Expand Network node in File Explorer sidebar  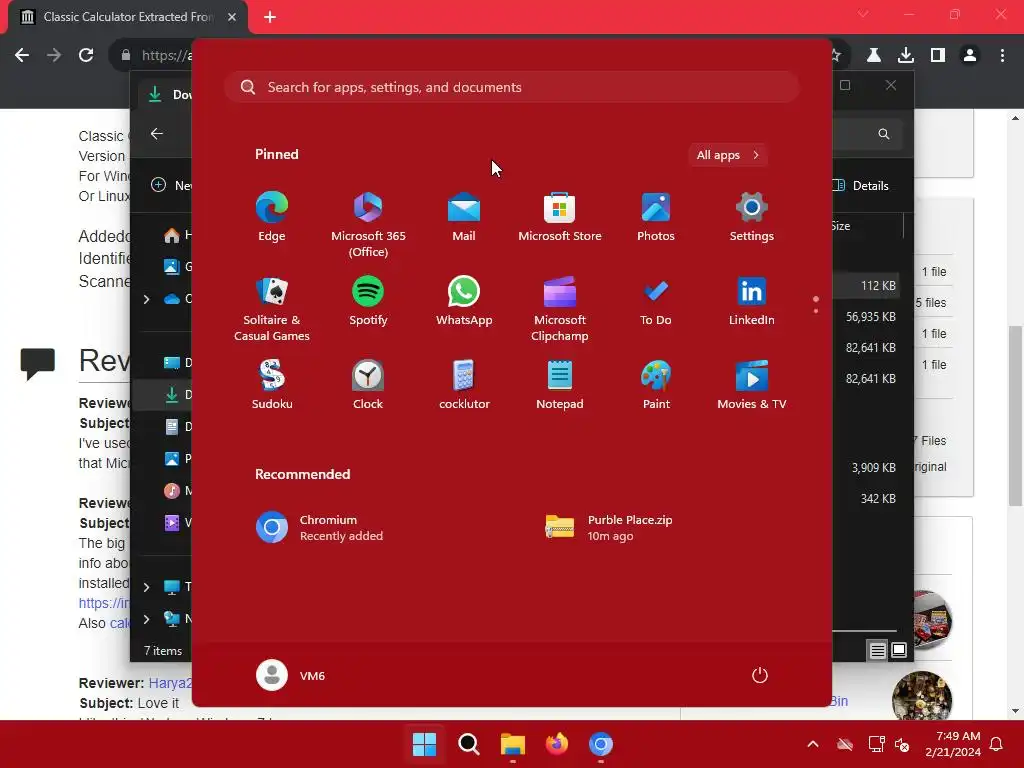click(146, 618)
